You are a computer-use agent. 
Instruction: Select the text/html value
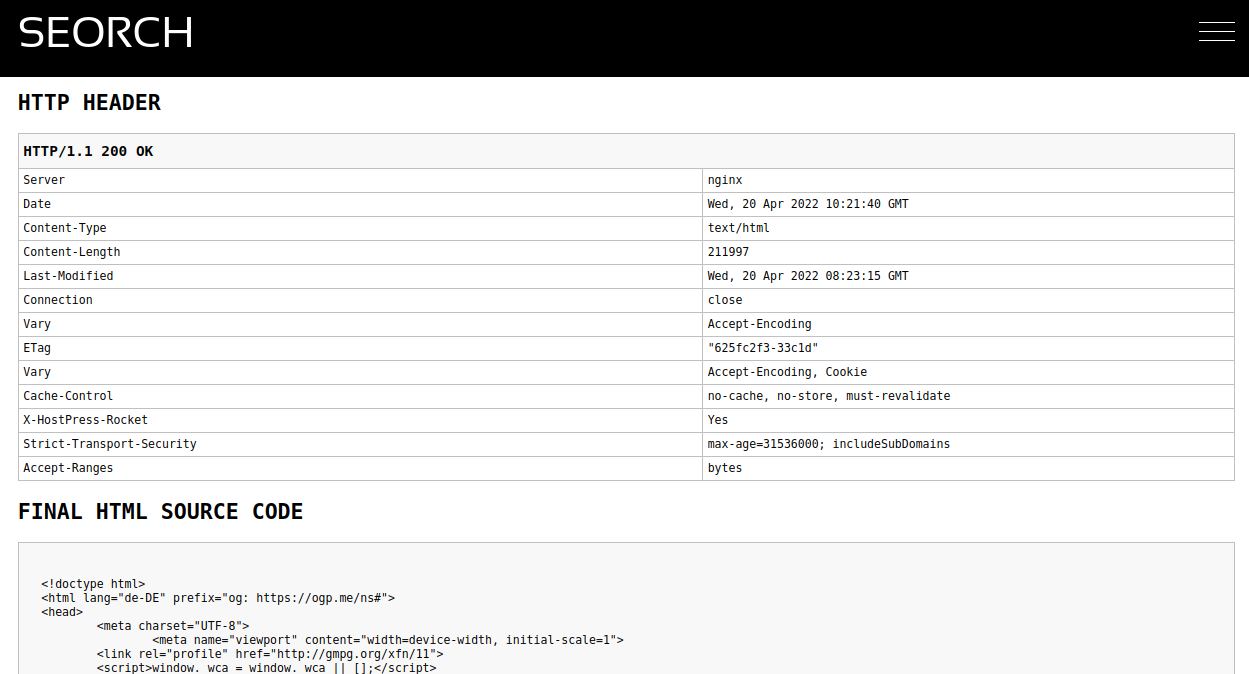click(x=739, y=228)
